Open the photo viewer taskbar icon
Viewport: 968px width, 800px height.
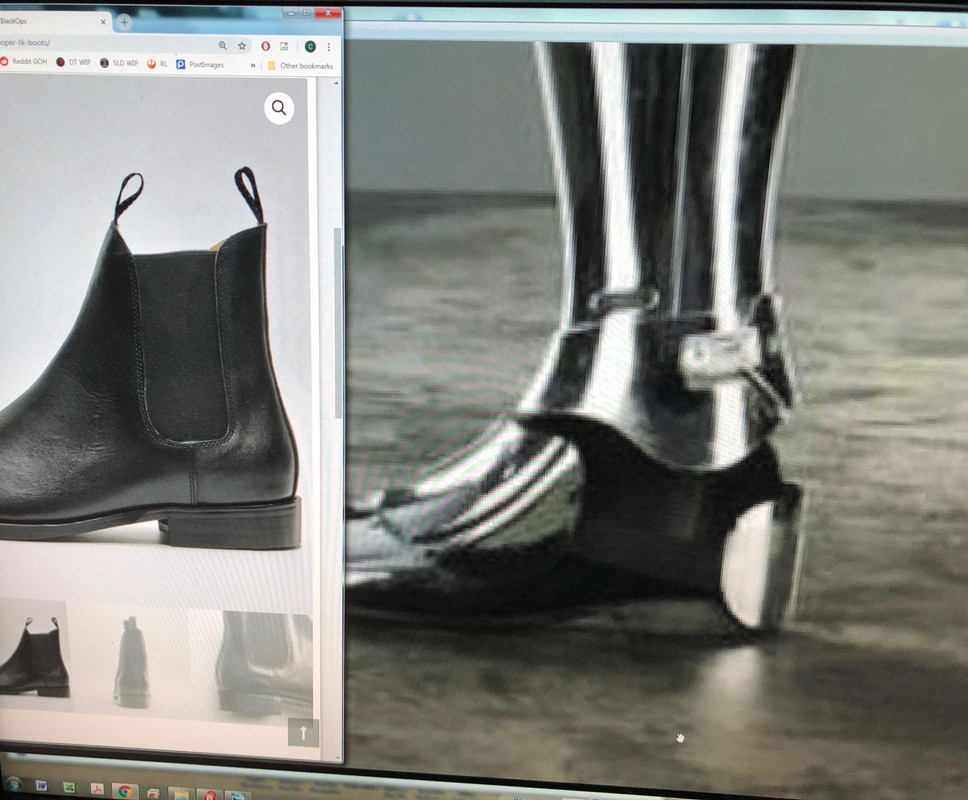pyautogui.click(x=238, y=796)
